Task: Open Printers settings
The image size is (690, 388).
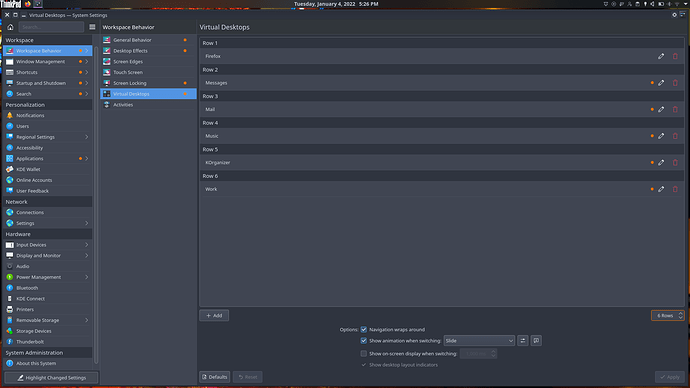Action: (48, 309)
